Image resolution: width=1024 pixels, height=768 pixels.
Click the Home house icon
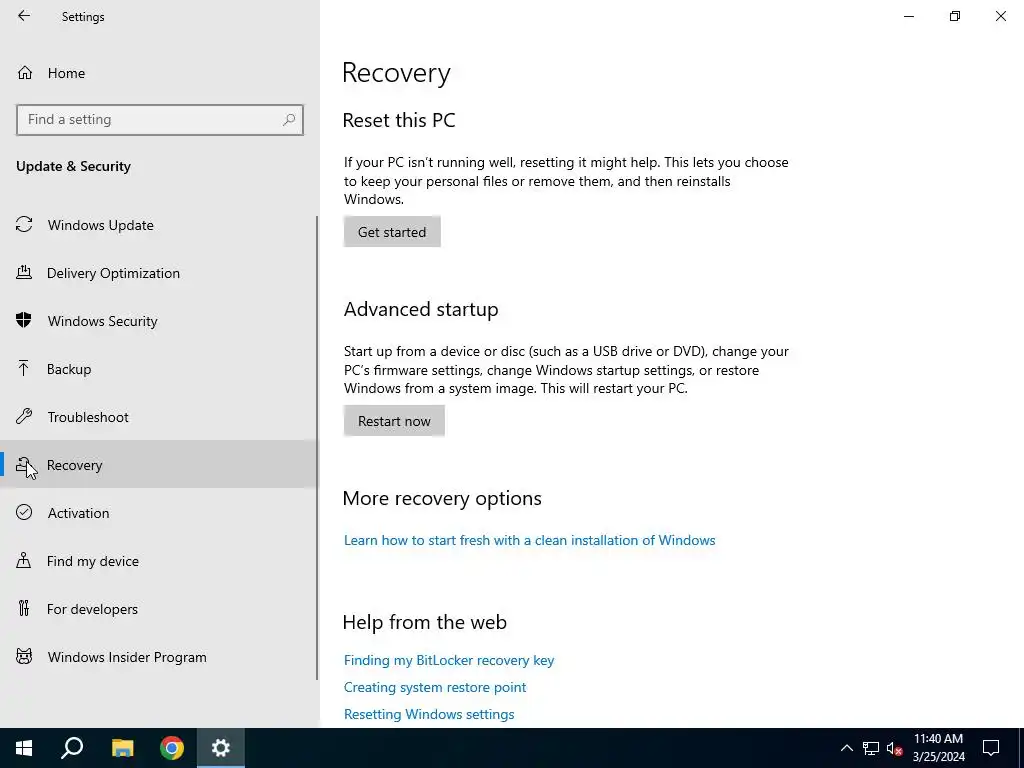click(x=25, y=72)
